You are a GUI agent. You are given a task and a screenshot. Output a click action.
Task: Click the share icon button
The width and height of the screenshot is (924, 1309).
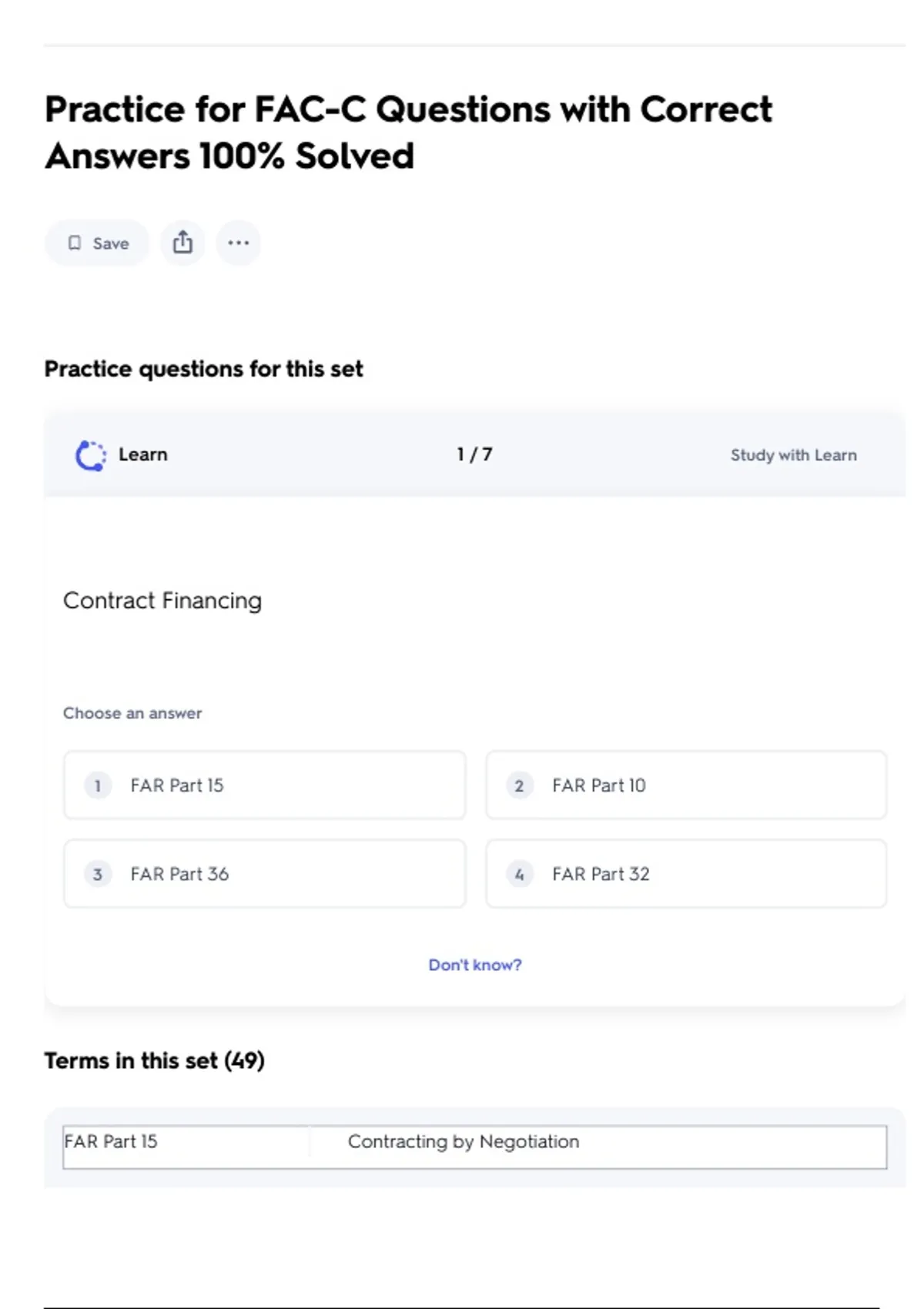tap(182, 243)
